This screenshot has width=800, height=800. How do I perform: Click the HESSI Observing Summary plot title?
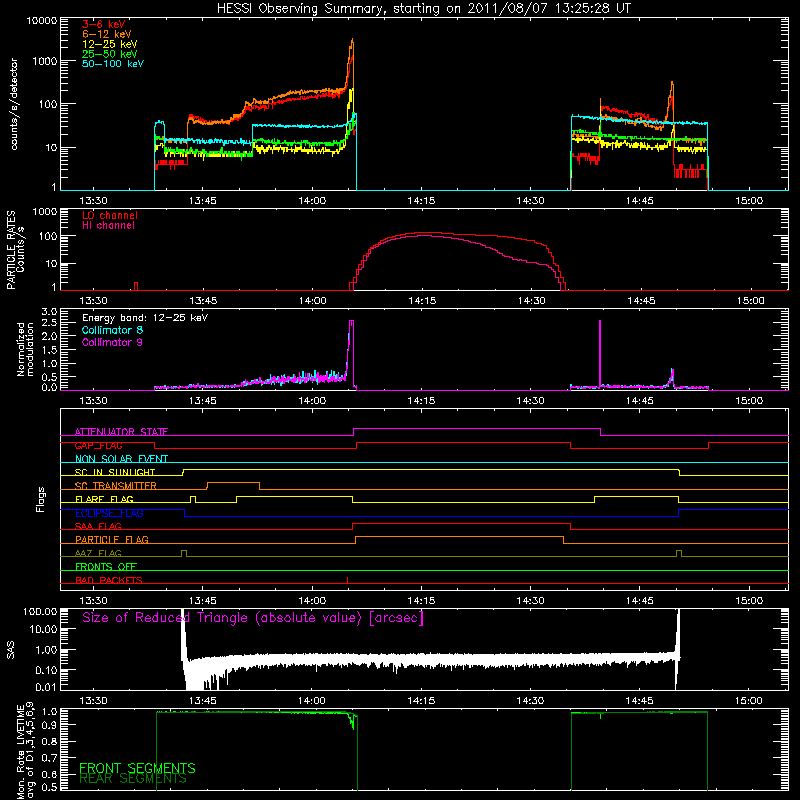(424, 9)
